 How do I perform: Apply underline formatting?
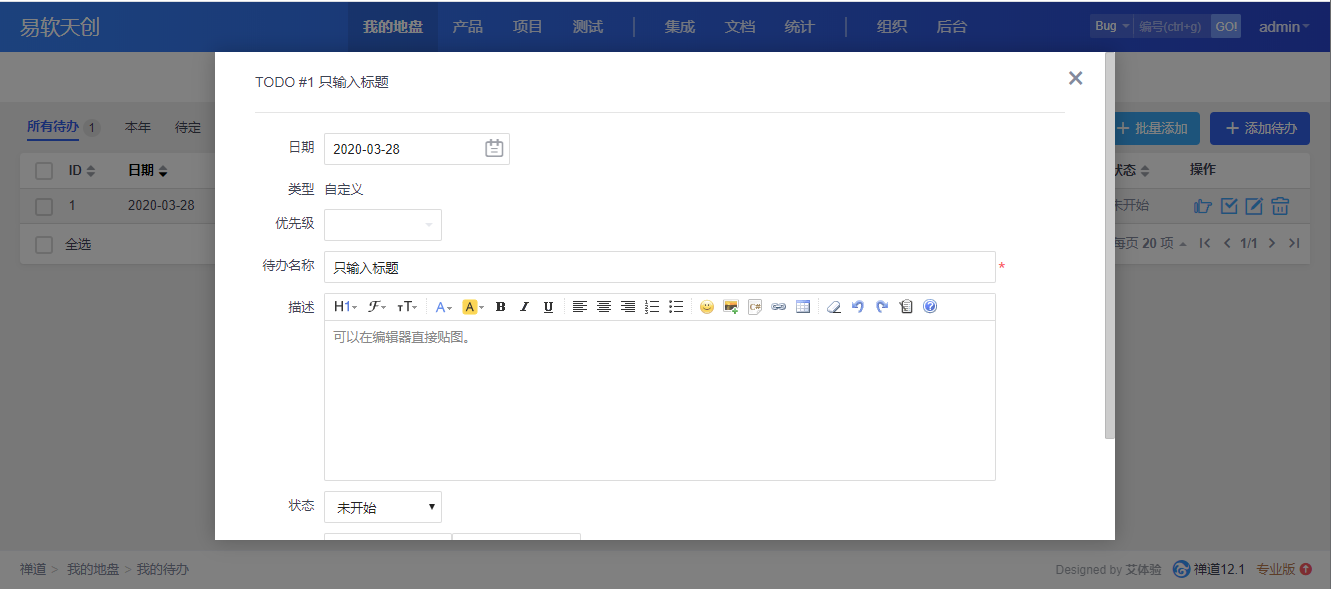coord(548,307)
